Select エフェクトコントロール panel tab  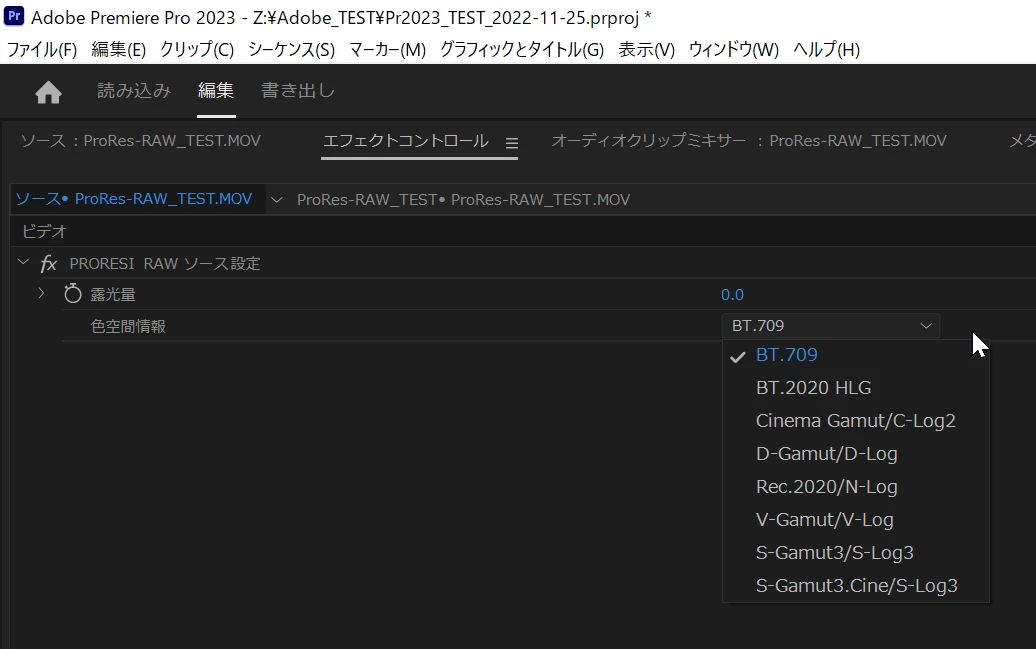(x=406, y=141)
